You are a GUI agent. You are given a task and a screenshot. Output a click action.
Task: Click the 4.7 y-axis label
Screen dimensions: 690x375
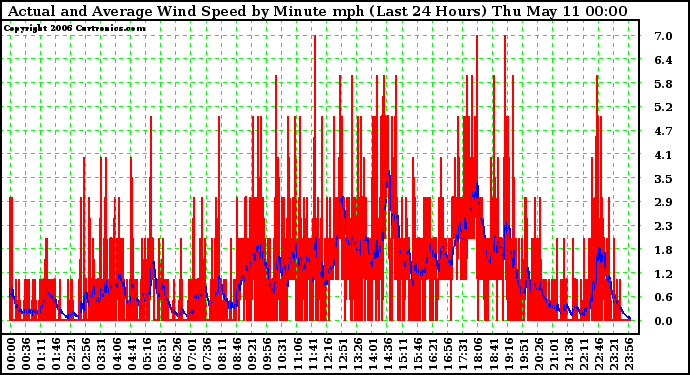click(x=663, y=131)
